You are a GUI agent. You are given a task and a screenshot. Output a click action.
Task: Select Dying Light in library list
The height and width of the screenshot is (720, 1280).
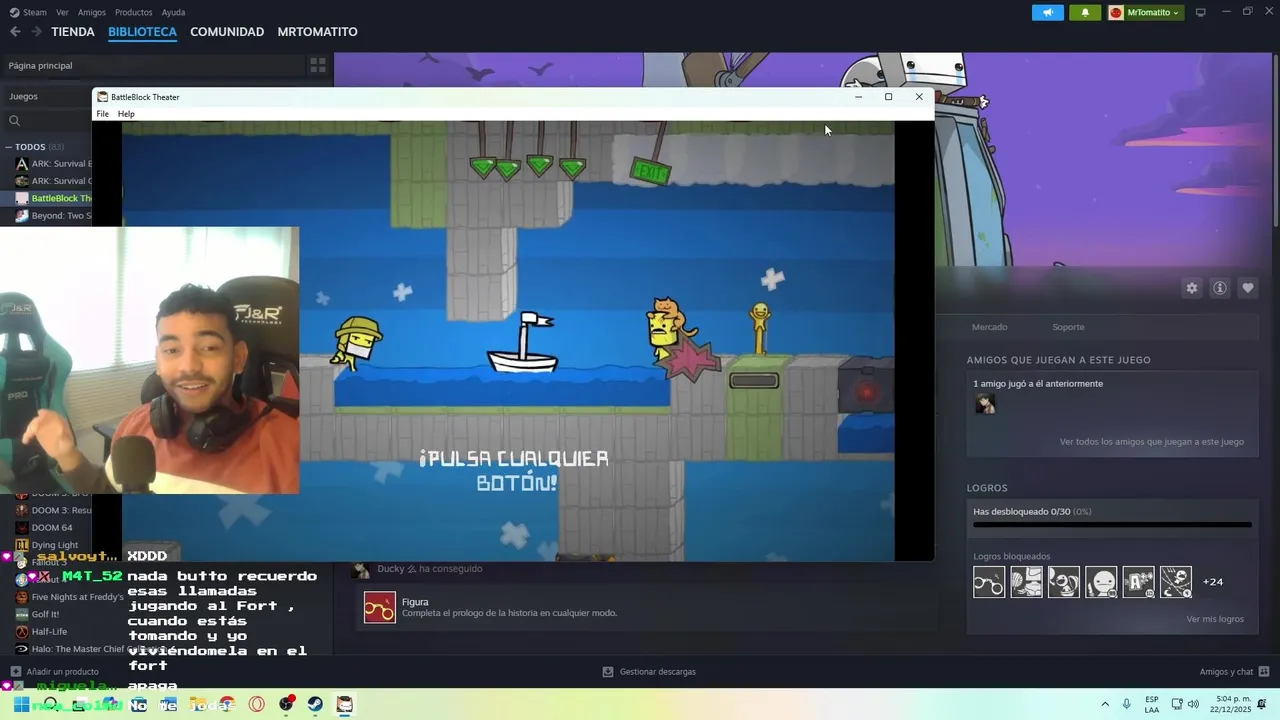pos(52,545)
